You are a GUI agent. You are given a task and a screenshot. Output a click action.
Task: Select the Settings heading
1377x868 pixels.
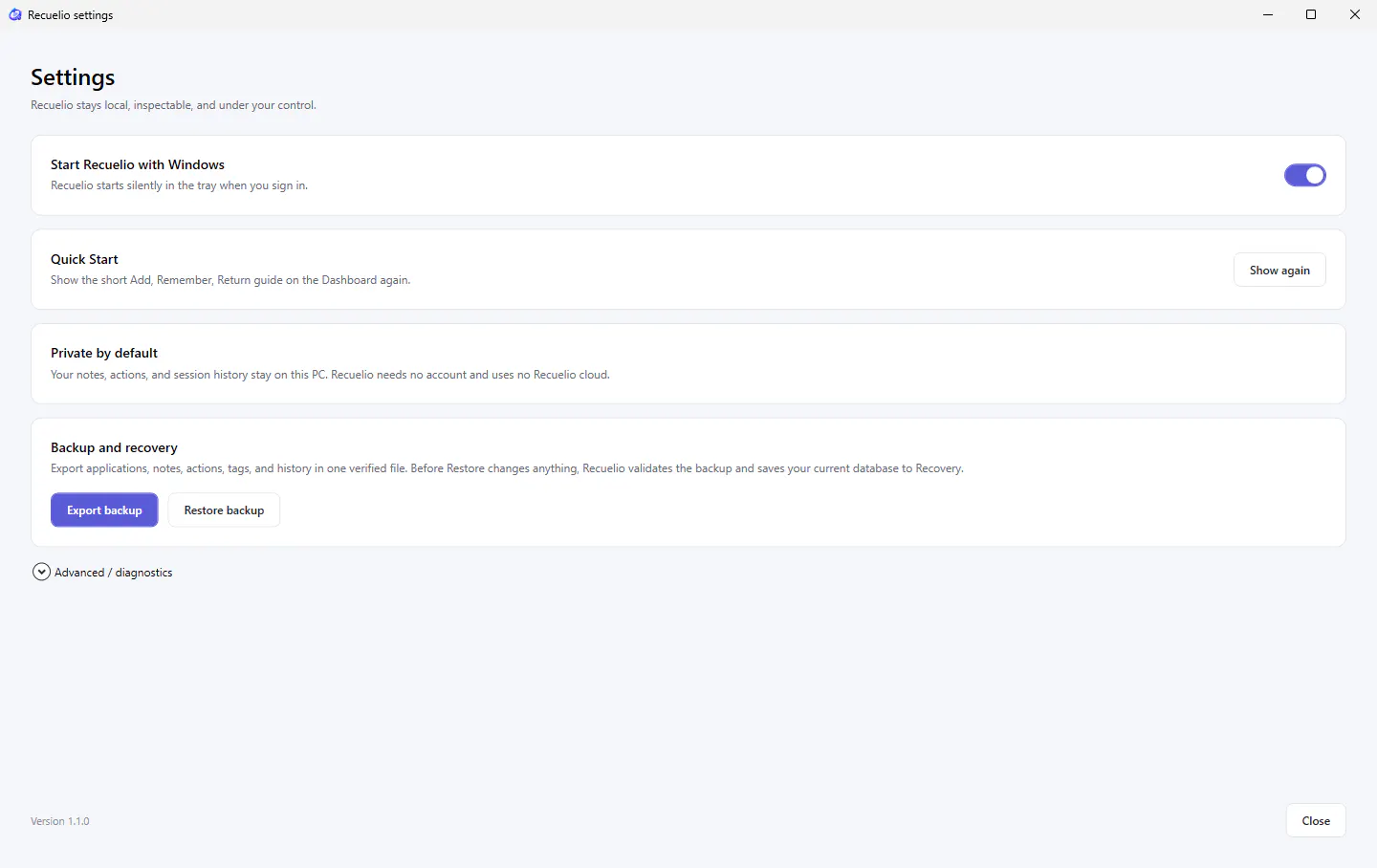(73, 77)
